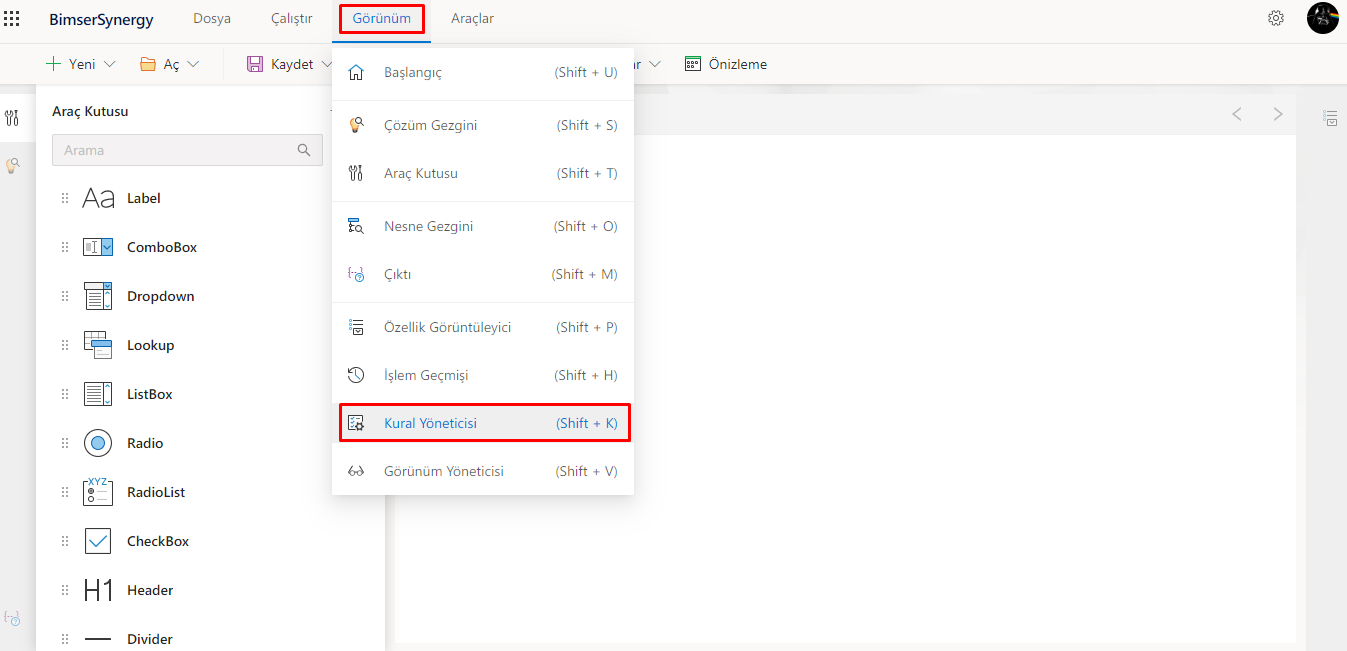The width and height of the screenshot is (1347, 651).
Task: Expand the Kaydet dropdown arrow
Action: (326, 64)
